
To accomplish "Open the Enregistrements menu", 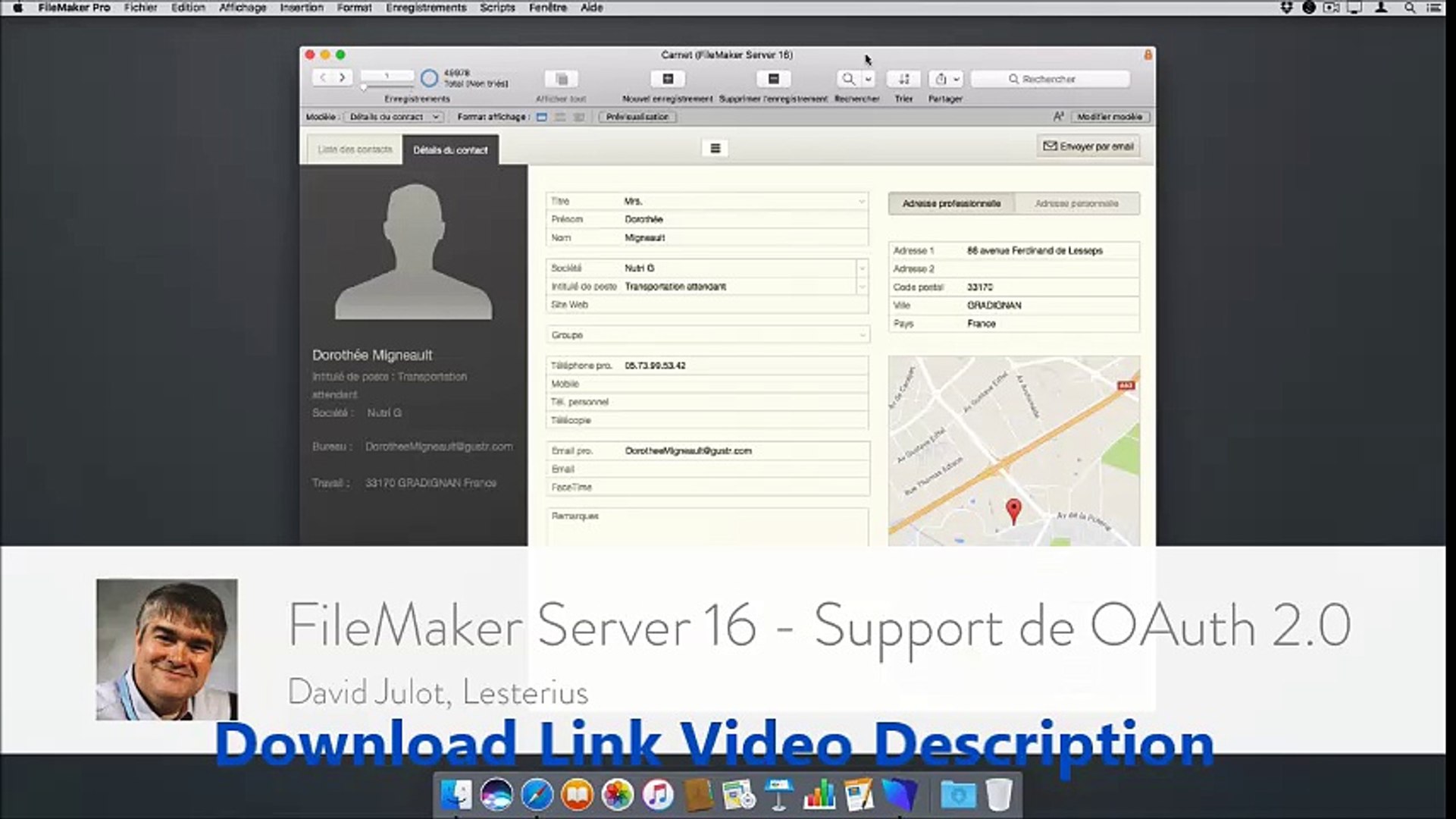I will (x=426, y=8).
